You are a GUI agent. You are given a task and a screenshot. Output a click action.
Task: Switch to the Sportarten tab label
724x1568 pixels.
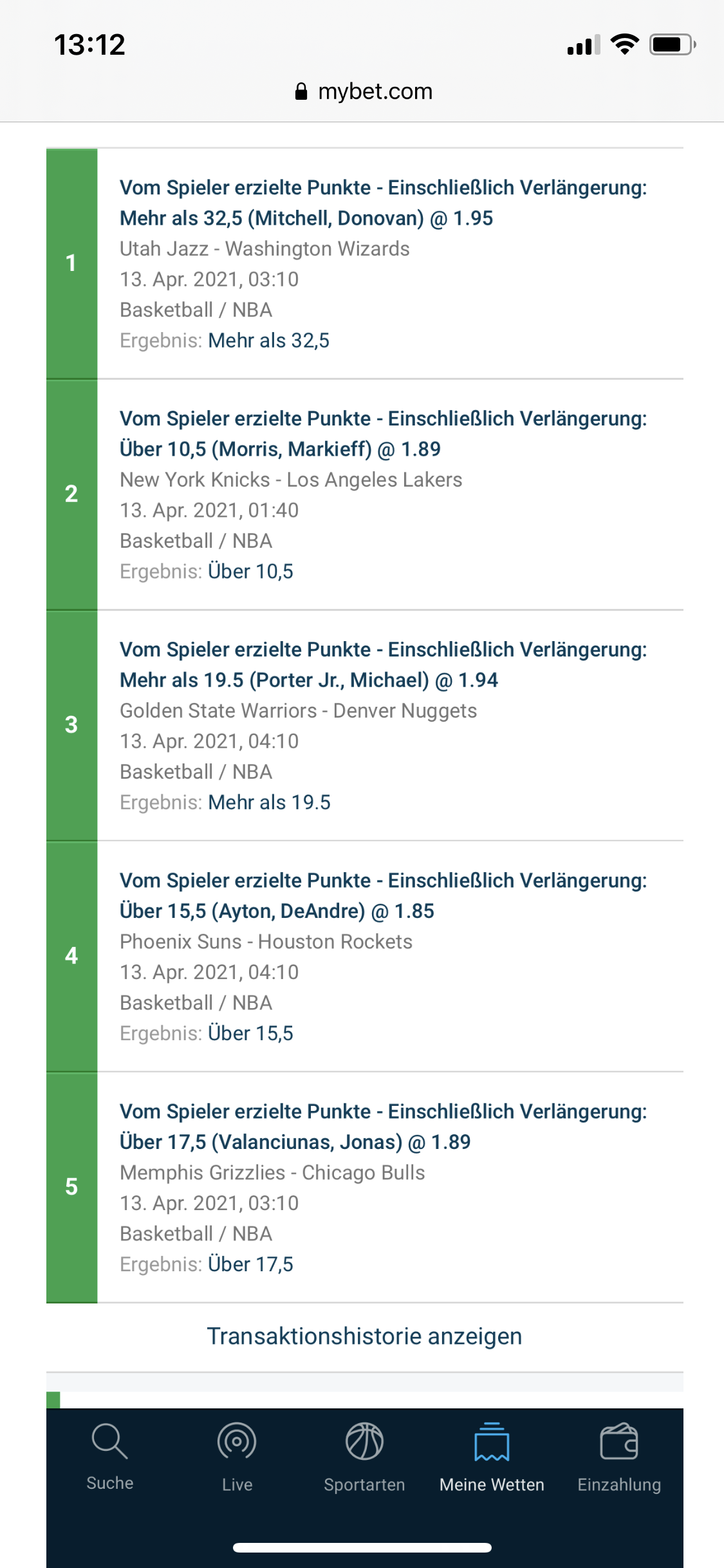[364, 1484]
